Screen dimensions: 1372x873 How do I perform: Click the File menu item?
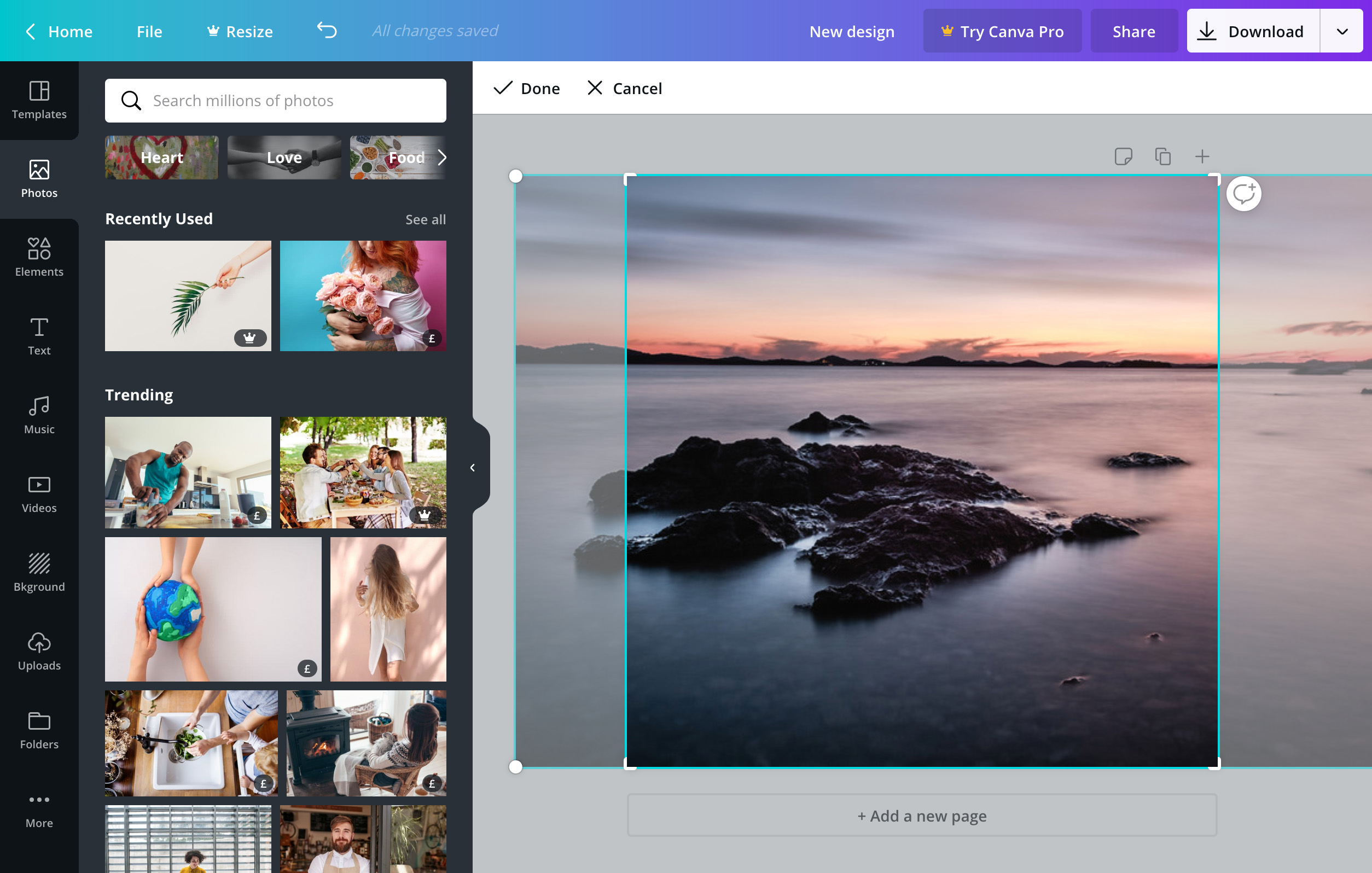click(x=149, y=30)
